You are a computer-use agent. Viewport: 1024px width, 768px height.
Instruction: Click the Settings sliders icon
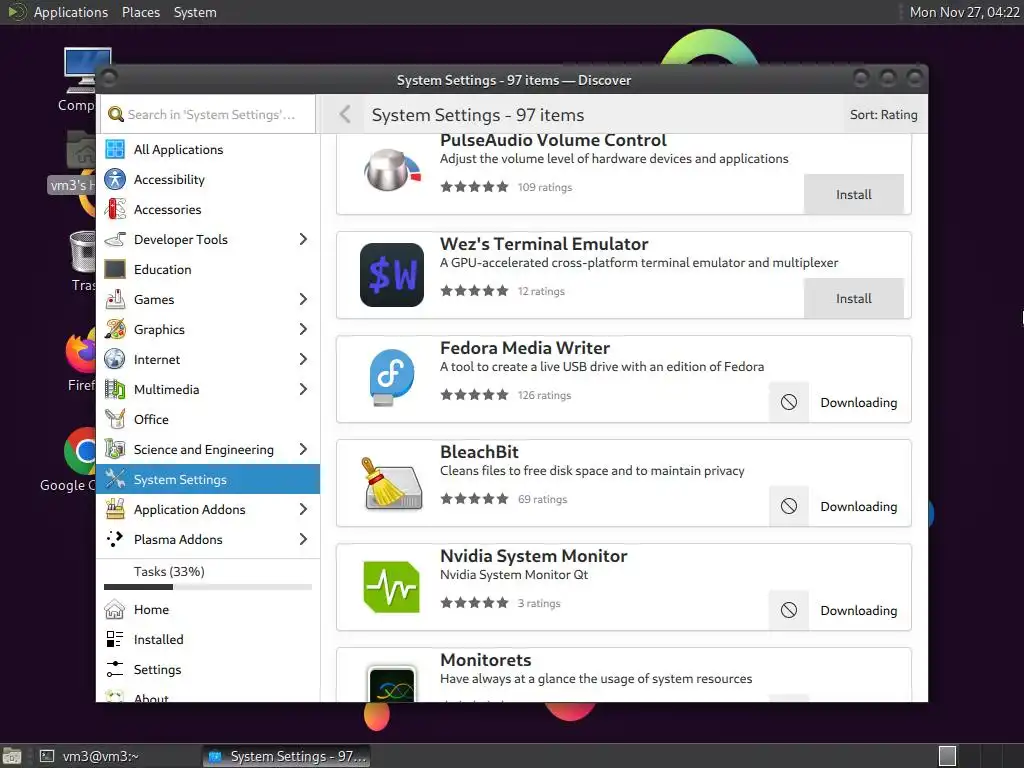pyautogui.click(x=115, y=669)
